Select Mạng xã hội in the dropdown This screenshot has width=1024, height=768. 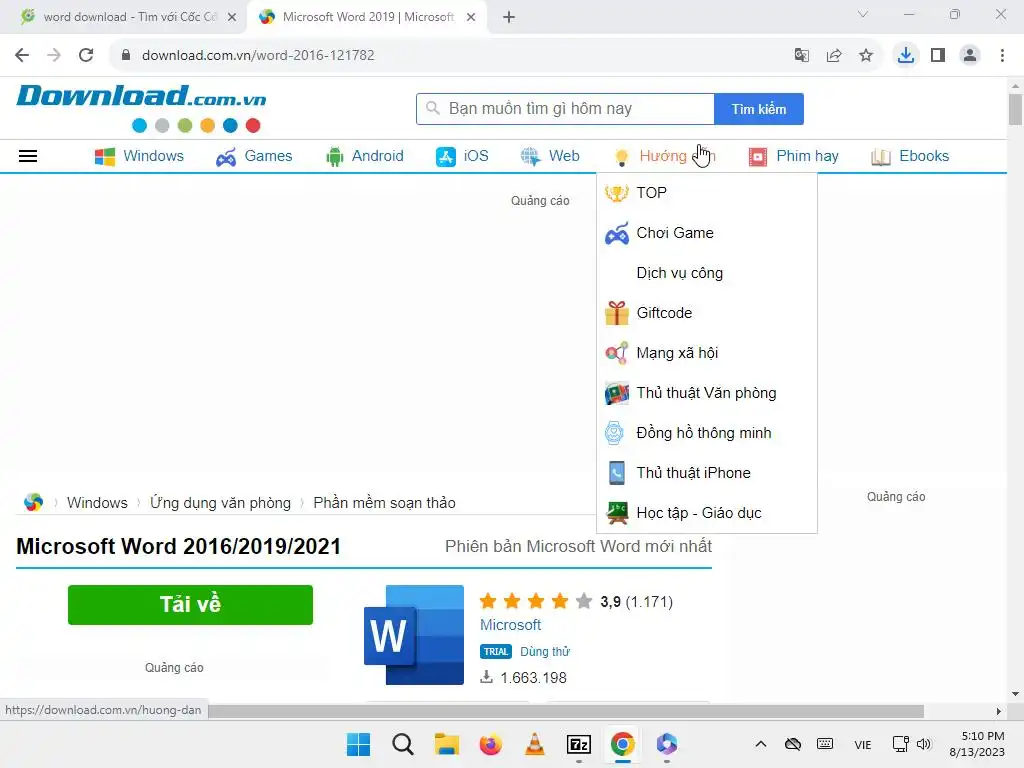tap(707, 353)
